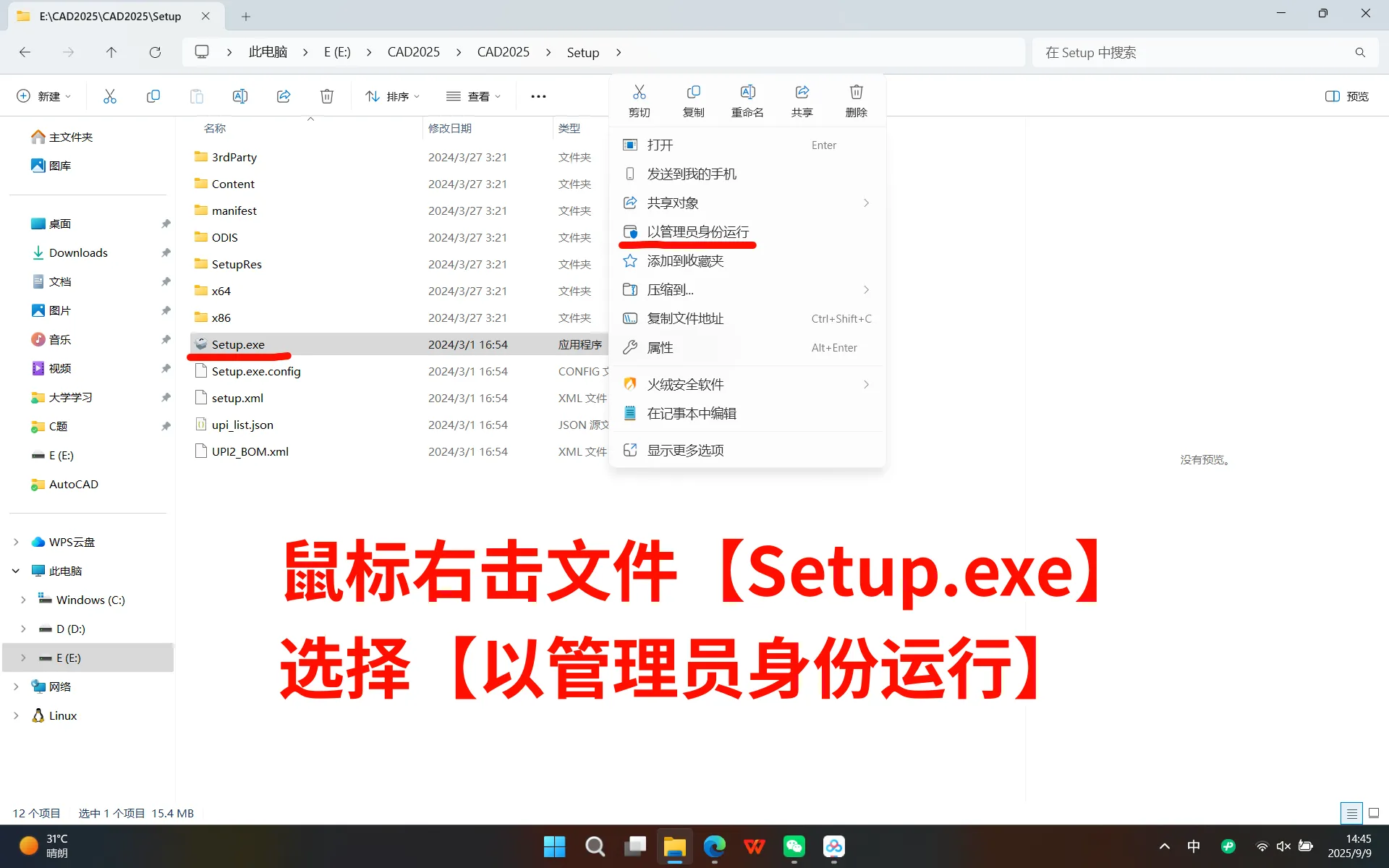This screenshot has width=1389, height=868.
Task: Click CAD2025 in the breadcrumb path
Action: click(413, 52)
